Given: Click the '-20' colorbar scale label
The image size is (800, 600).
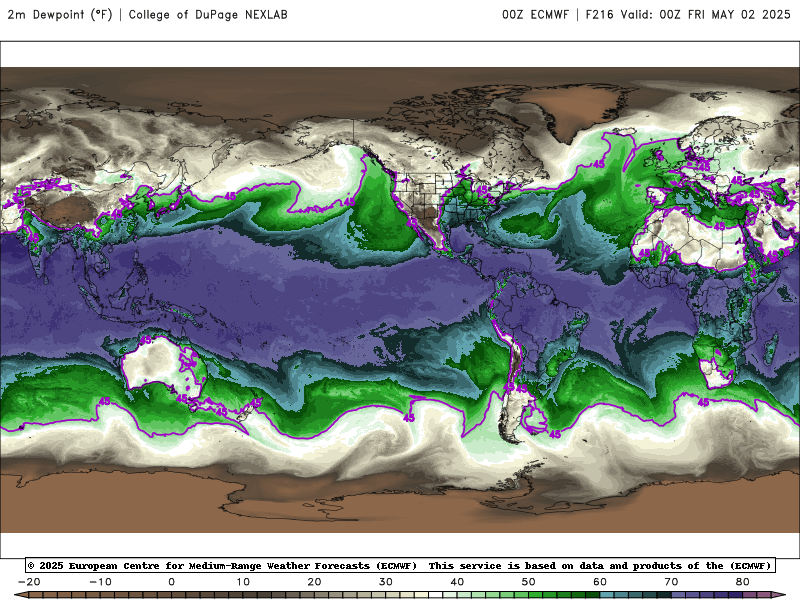Looking at the screenshot, I should (x=29, y=582).
